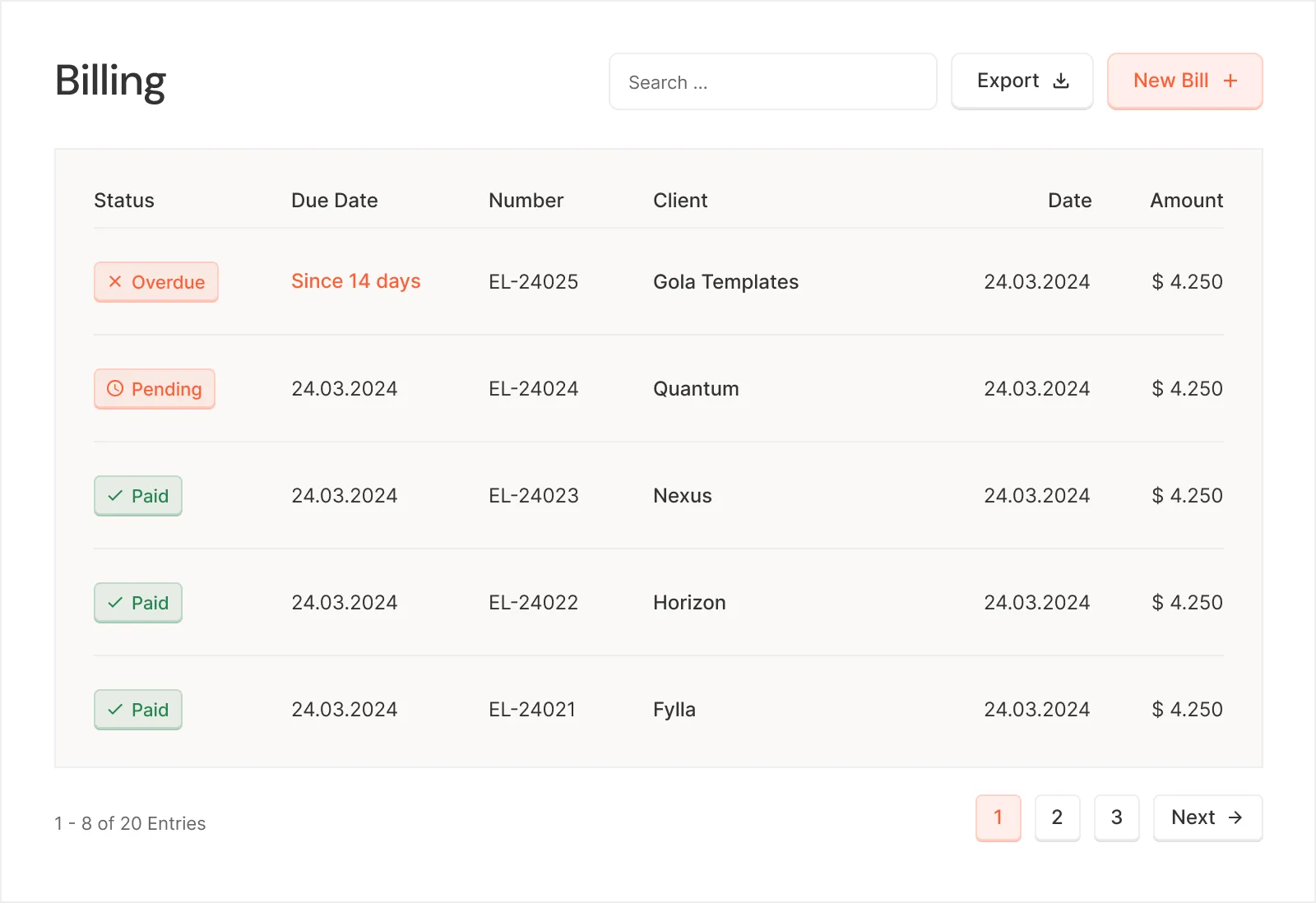Click Paid badge for Horizon

(138, 603)
